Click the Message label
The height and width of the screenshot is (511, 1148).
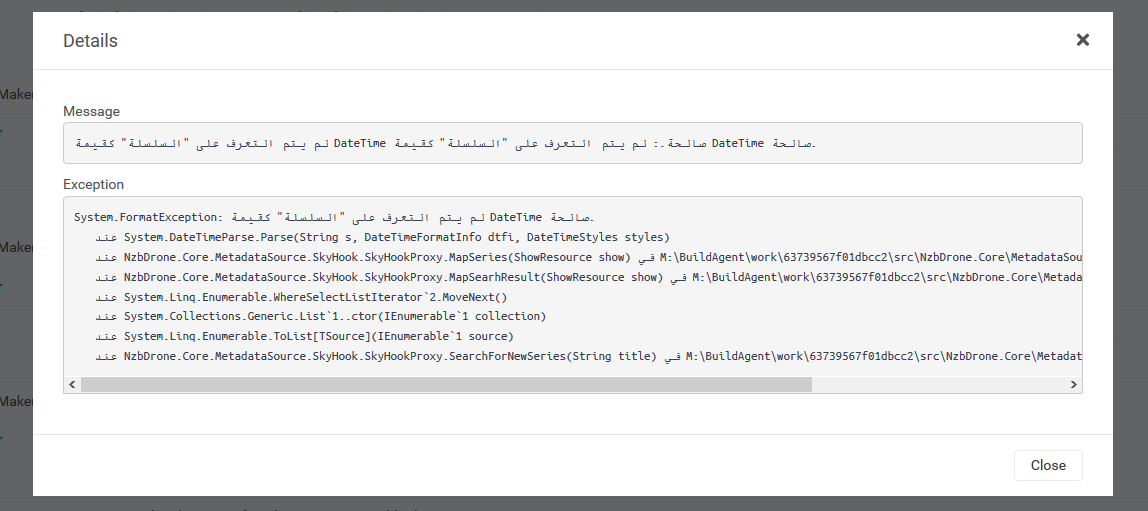[92, 111]
